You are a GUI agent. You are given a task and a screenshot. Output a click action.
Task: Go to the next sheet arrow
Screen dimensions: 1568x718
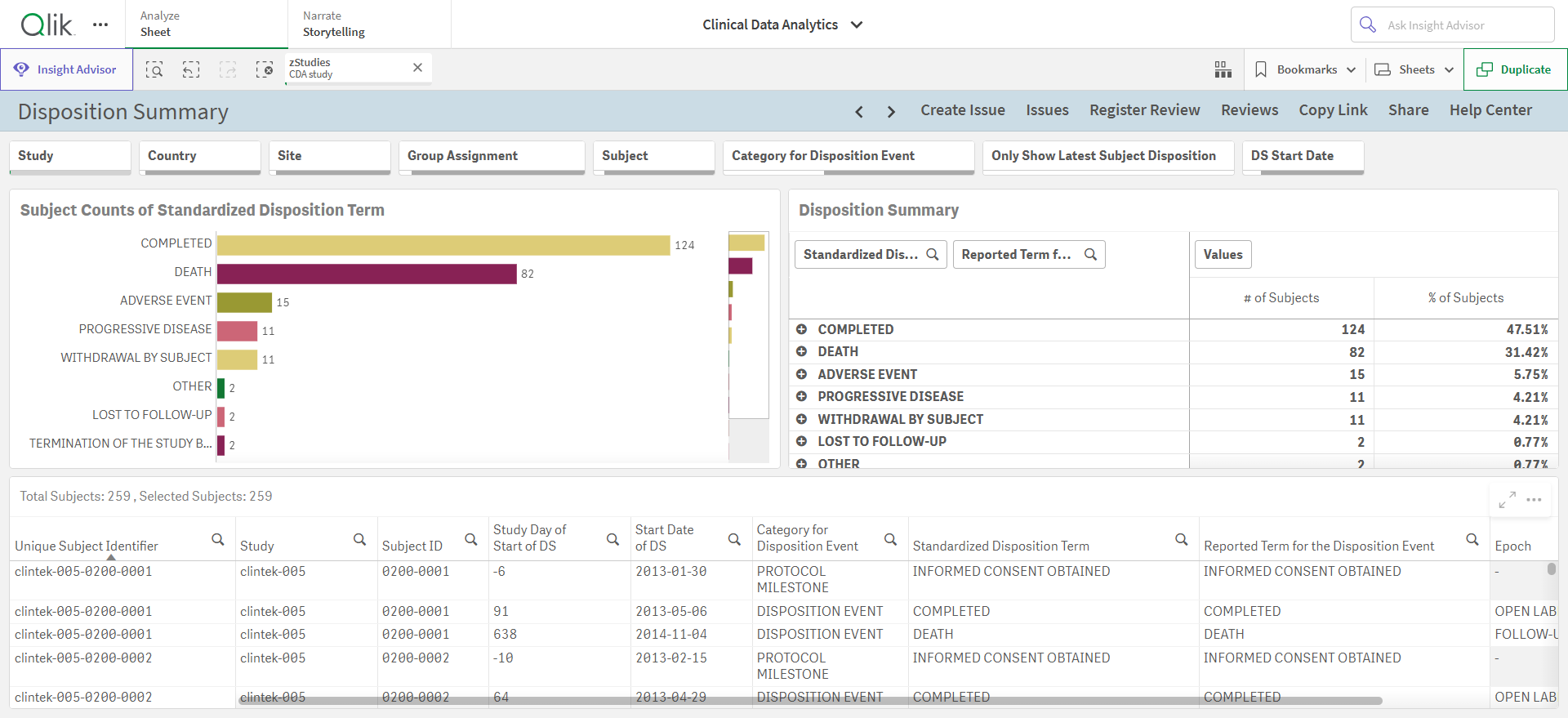click(891, 112)
